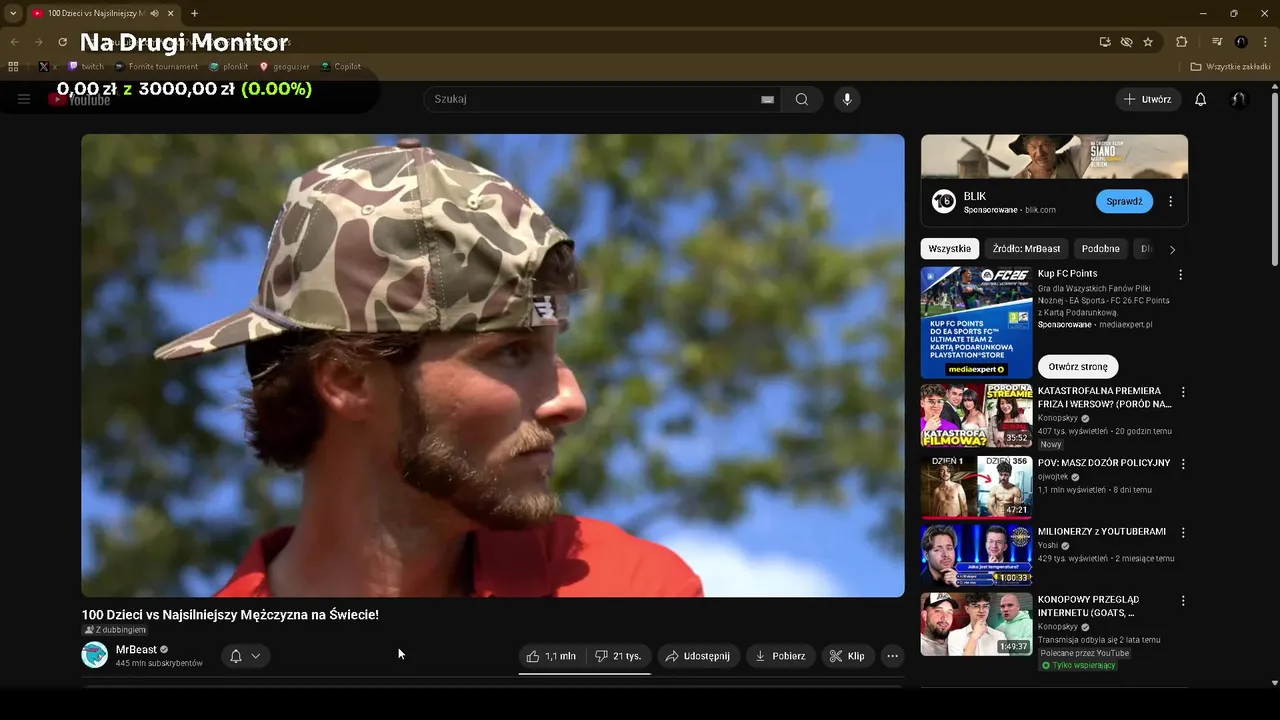
Task: Open the geogusser bookmark
Action: pos(284,67)
